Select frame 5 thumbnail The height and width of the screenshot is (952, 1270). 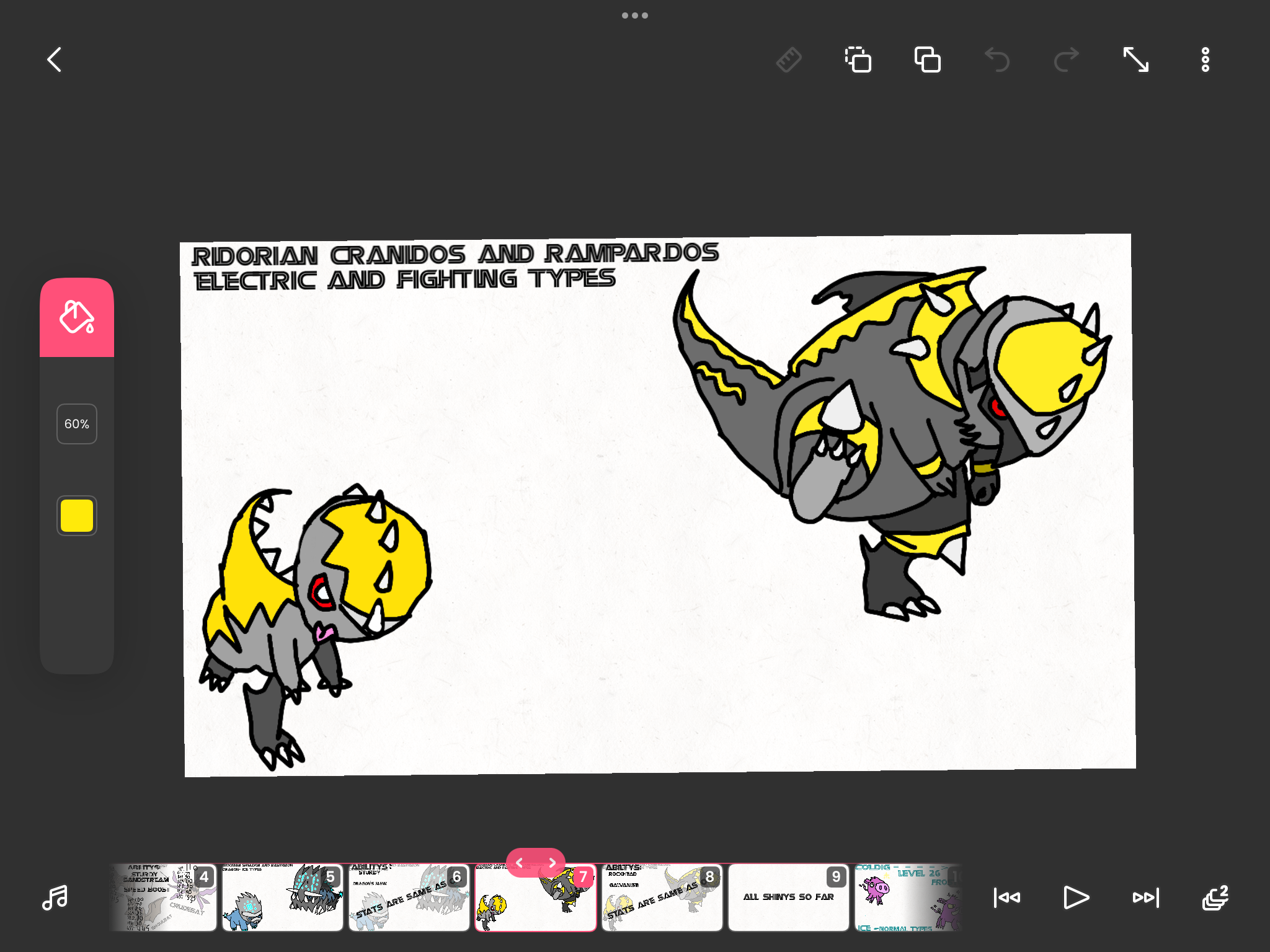(x=283, y=897)
